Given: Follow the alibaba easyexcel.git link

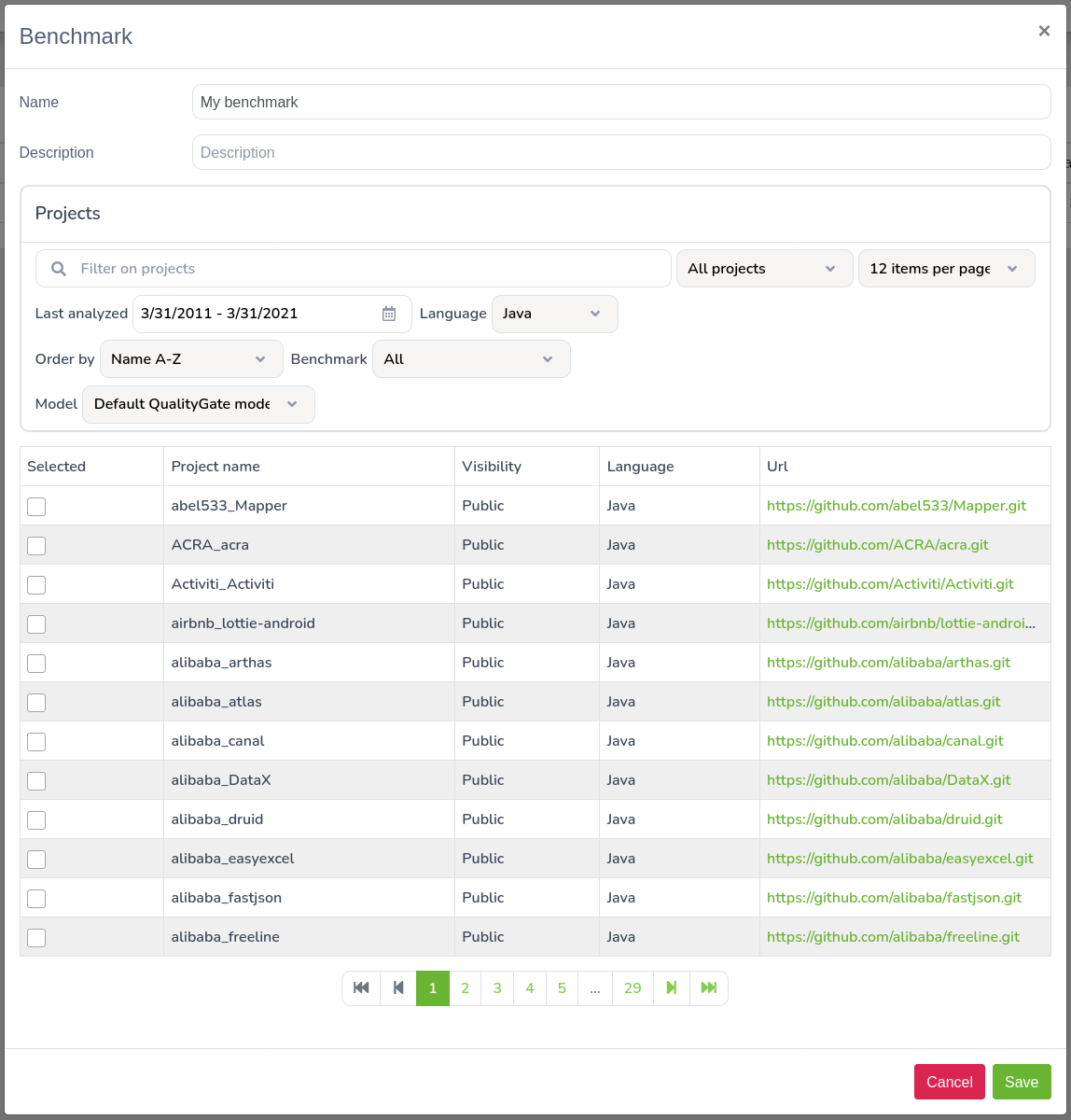Looking at the screenshot, I should [900, 859].
